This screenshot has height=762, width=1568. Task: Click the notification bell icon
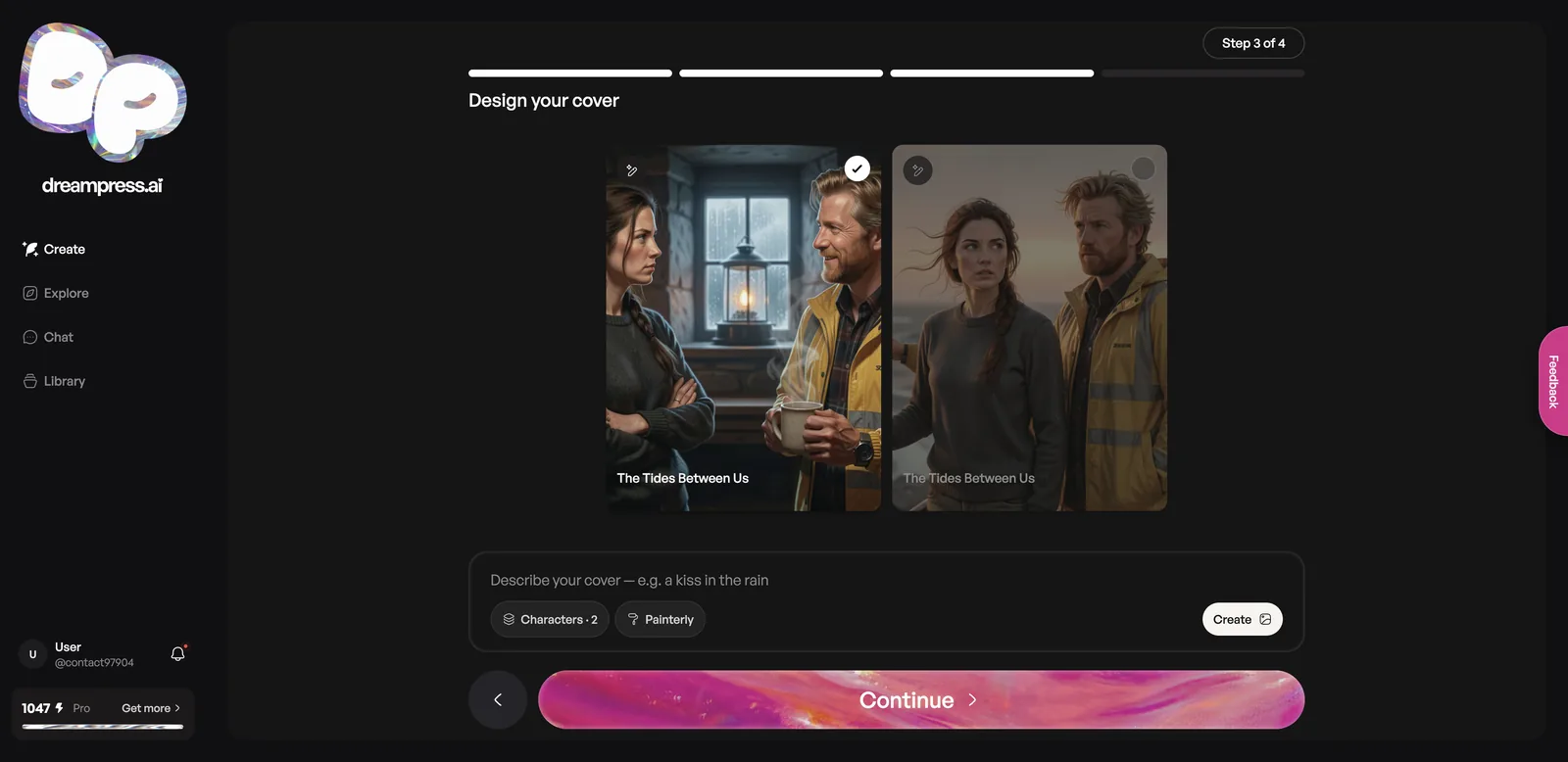point(177,654)
